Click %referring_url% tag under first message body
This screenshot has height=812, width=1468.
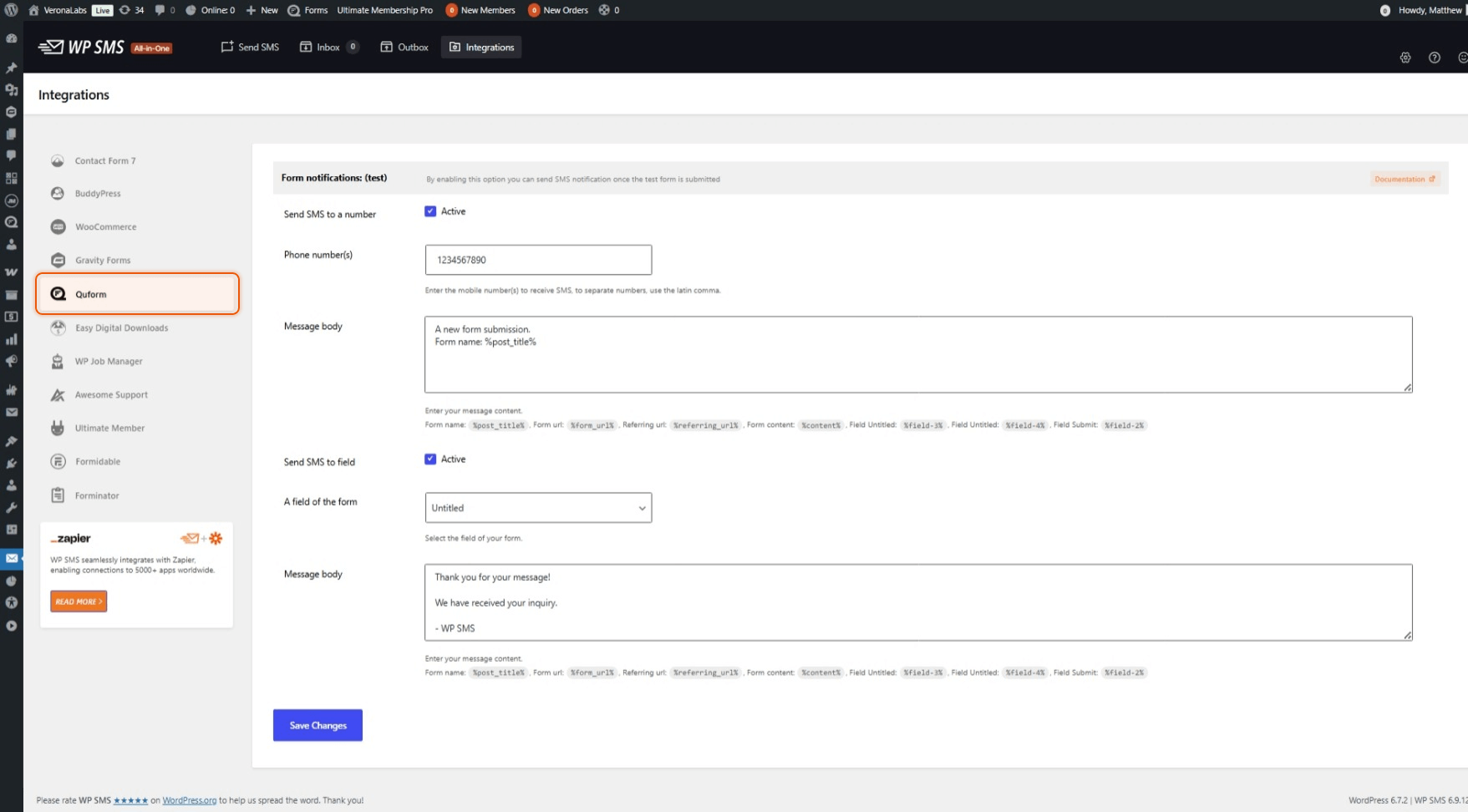[x=706, y=425]
